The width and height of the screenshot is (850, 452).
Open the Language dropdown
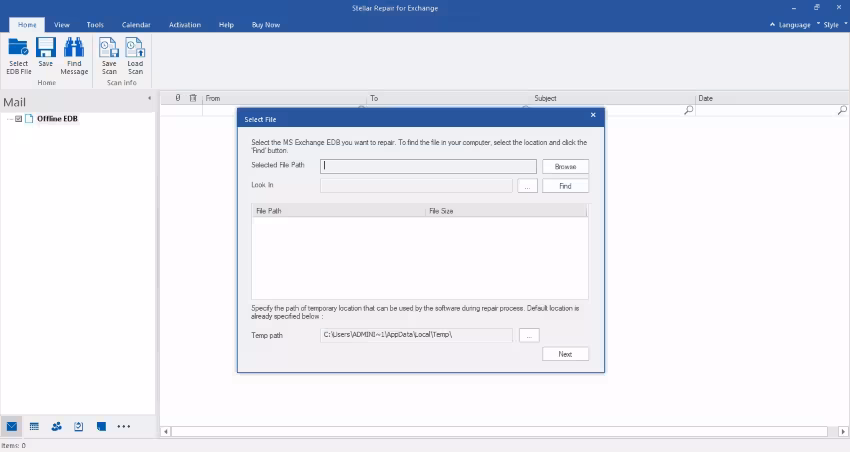coord(794,25)
